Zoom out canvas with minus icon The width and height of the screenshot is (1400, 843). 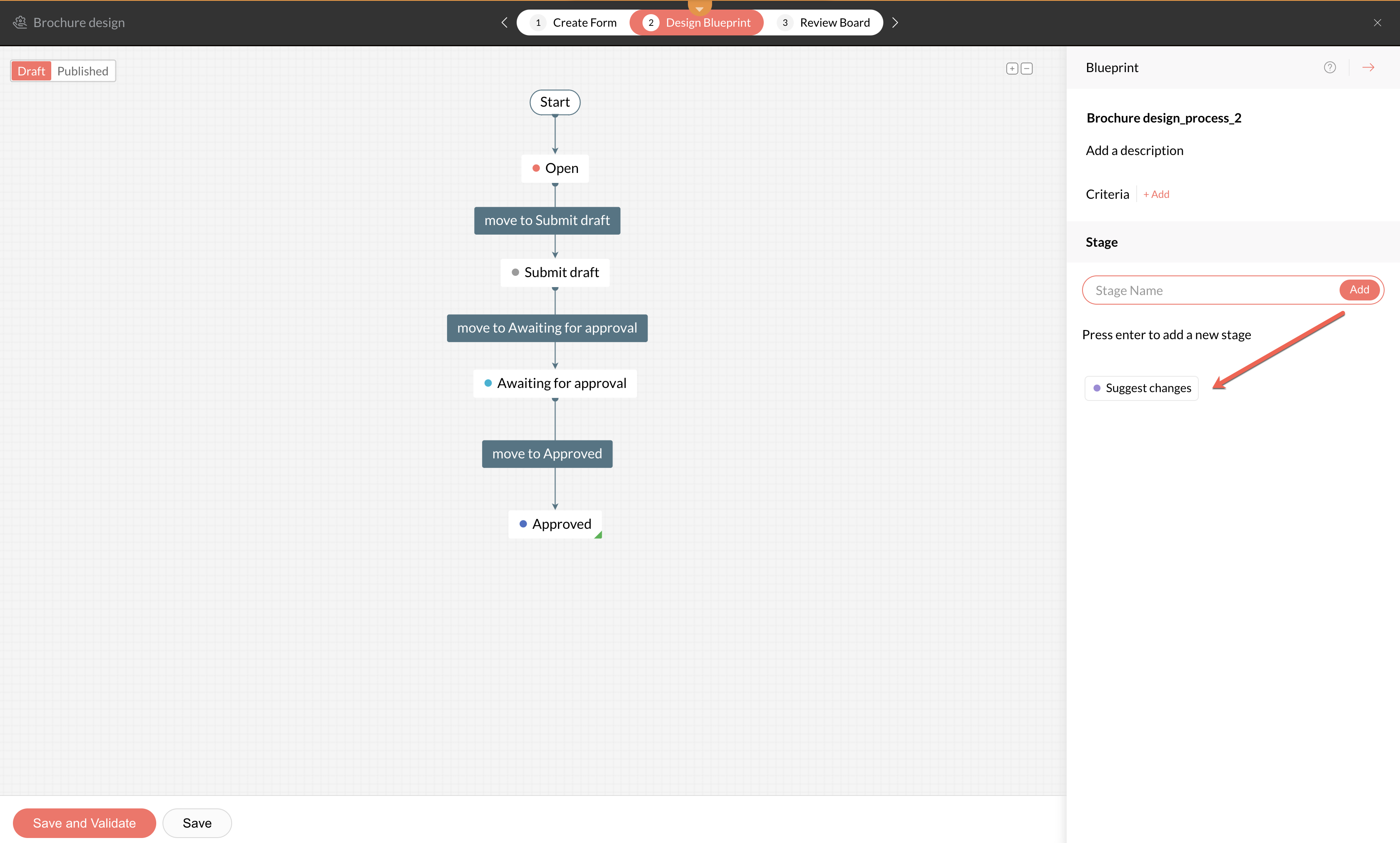coord(1027,69)
